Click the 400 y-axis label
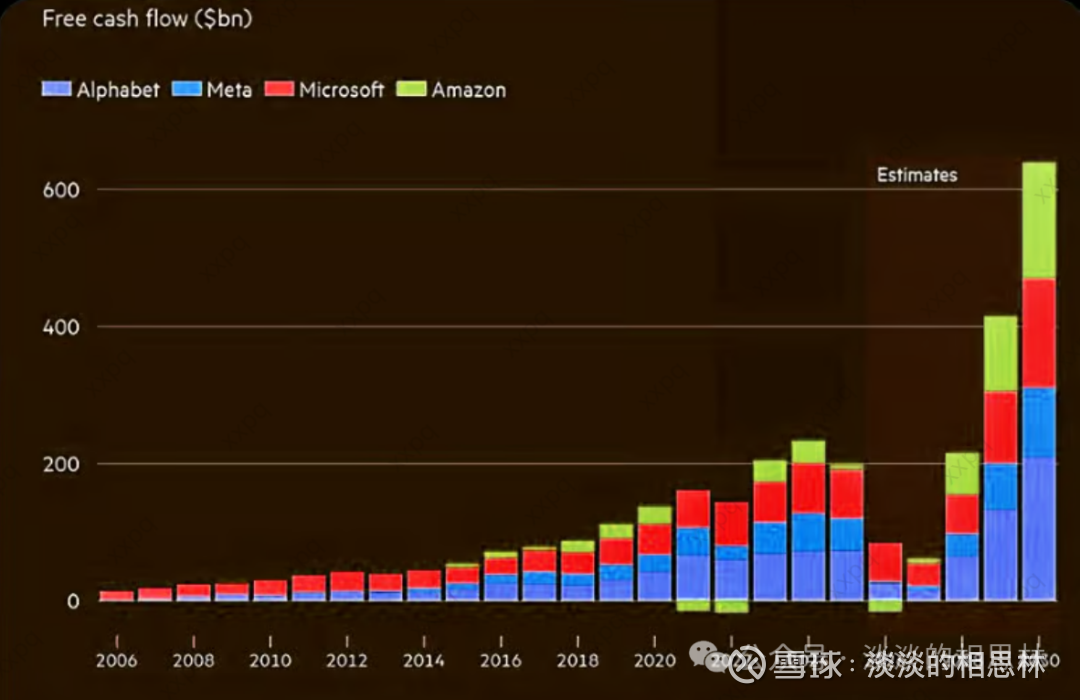This screenshot has width=1080, height=700. 61,327
